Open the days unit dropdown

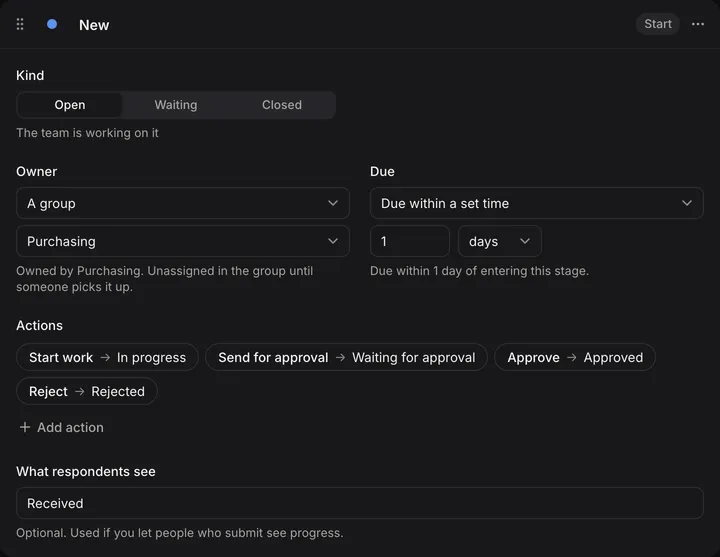[500, 241]
